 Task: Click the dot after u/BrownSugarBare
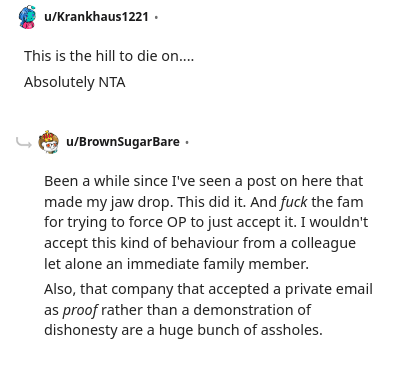(187, 142)
